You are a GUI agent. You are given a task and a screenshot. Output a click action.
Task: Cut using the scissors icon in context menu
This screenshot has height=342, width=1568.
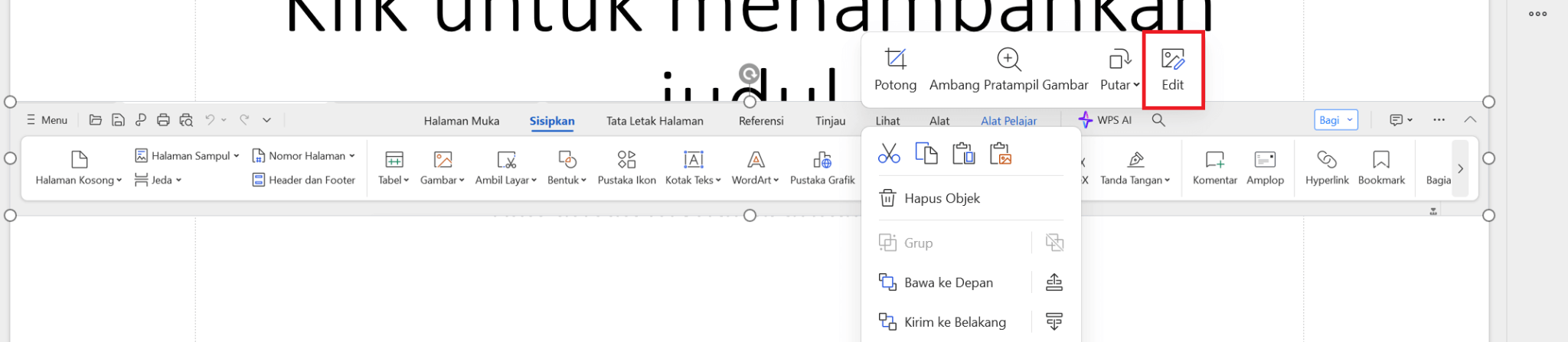(x=889, y=154)
